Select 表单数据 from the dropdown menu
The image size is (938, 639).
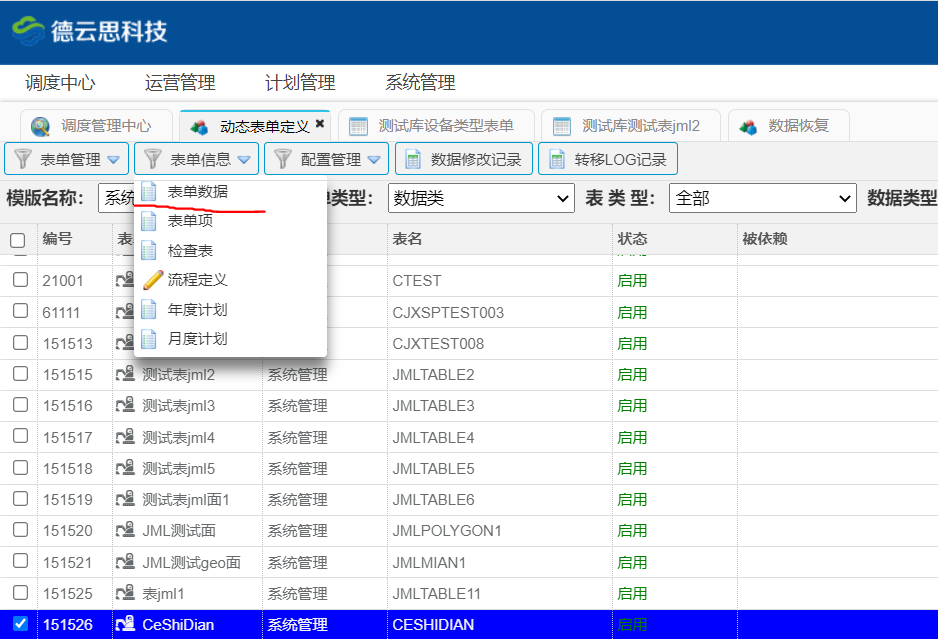(197, 192)
